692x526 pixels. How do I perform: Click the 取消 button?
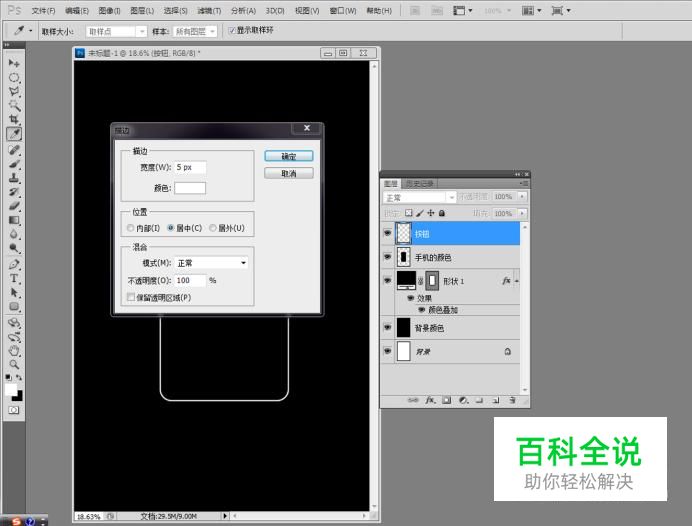point(289,173)
